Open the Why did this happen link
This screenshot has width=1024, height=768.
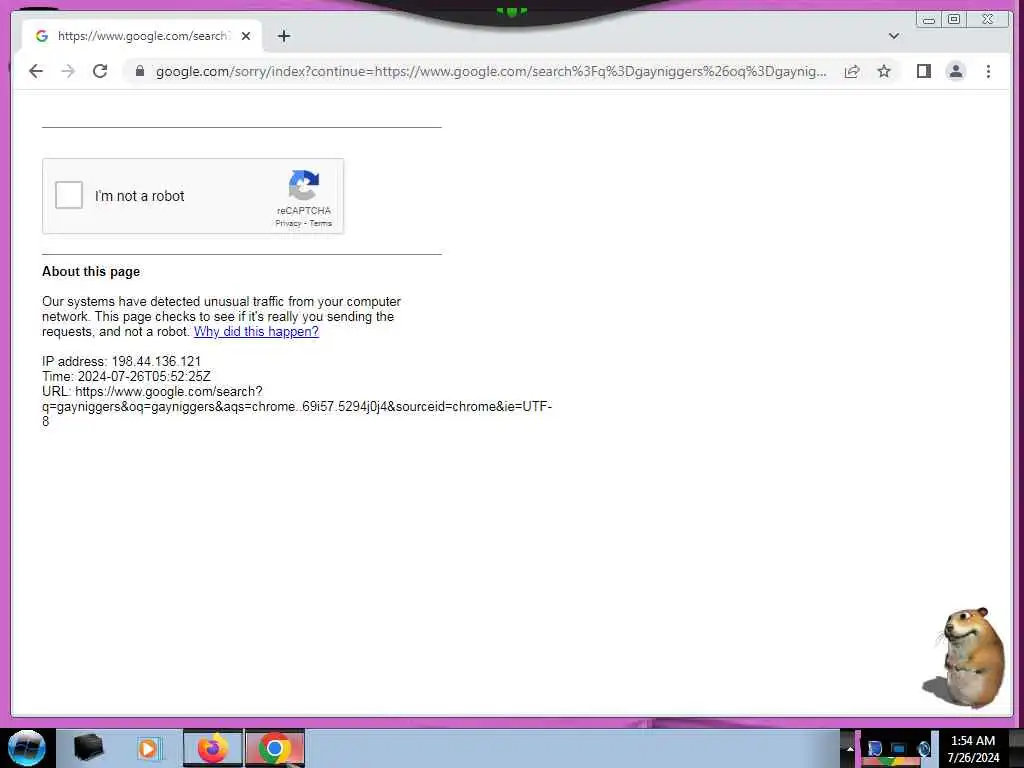point(256,331)
